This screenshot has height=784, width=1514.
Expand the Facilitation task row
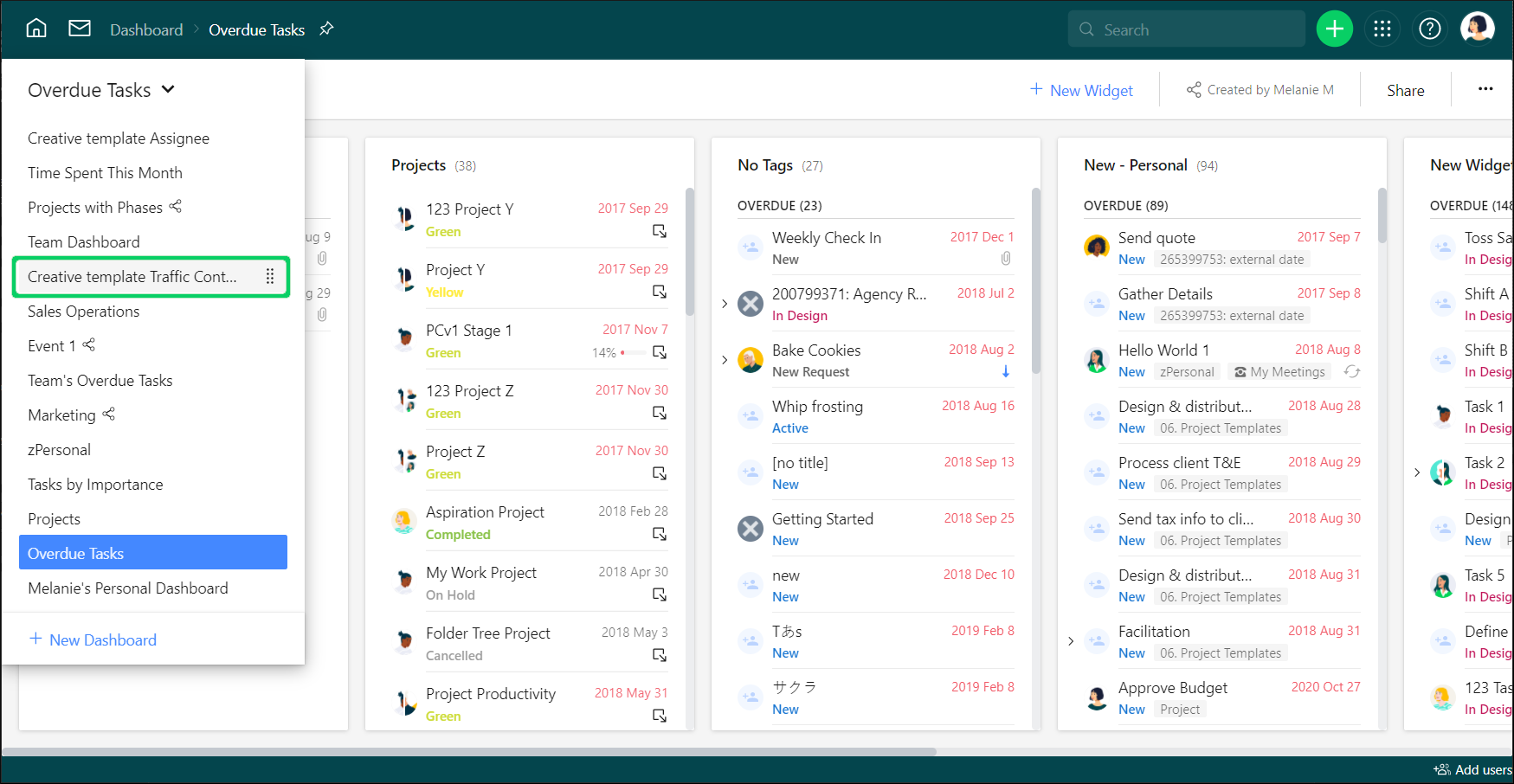(1071, 641)
